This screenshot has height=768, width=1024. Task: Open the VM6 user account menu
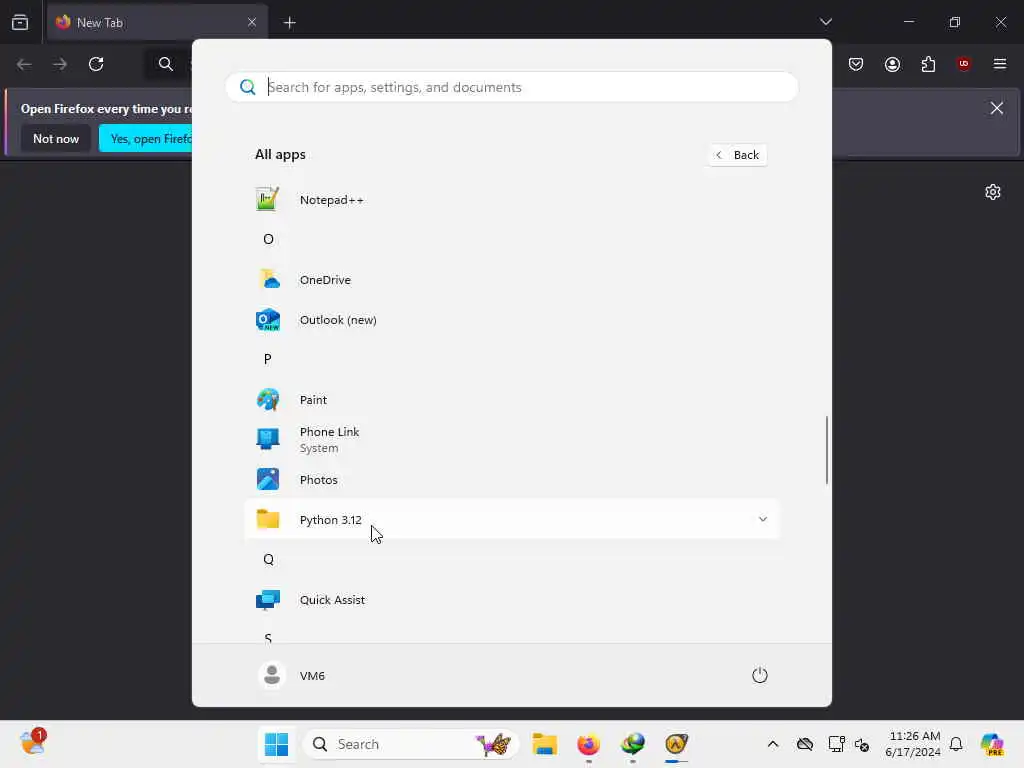pos(292,675)
